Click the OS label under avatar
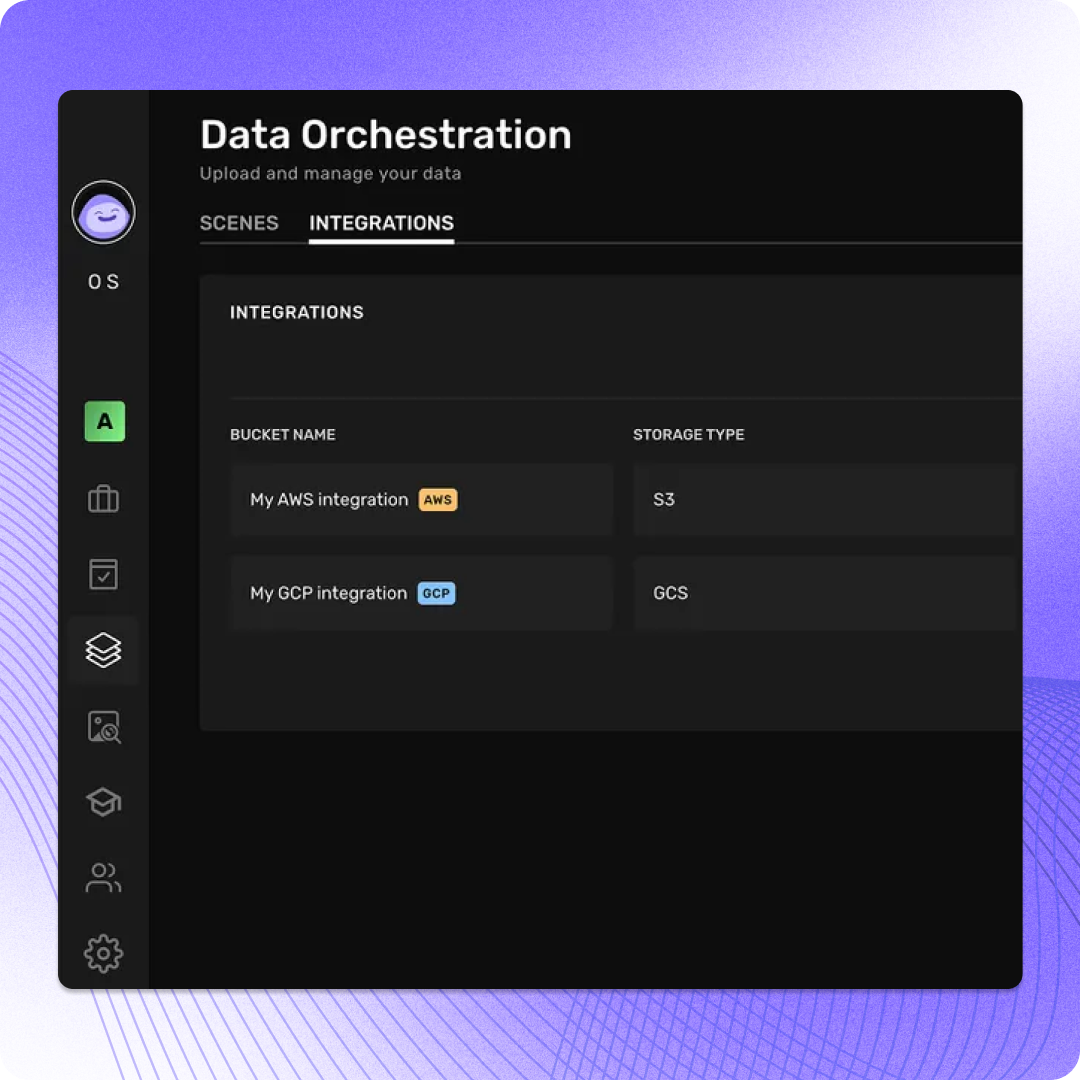Viewport: 1080px width, 1080px height. [103, 282]
